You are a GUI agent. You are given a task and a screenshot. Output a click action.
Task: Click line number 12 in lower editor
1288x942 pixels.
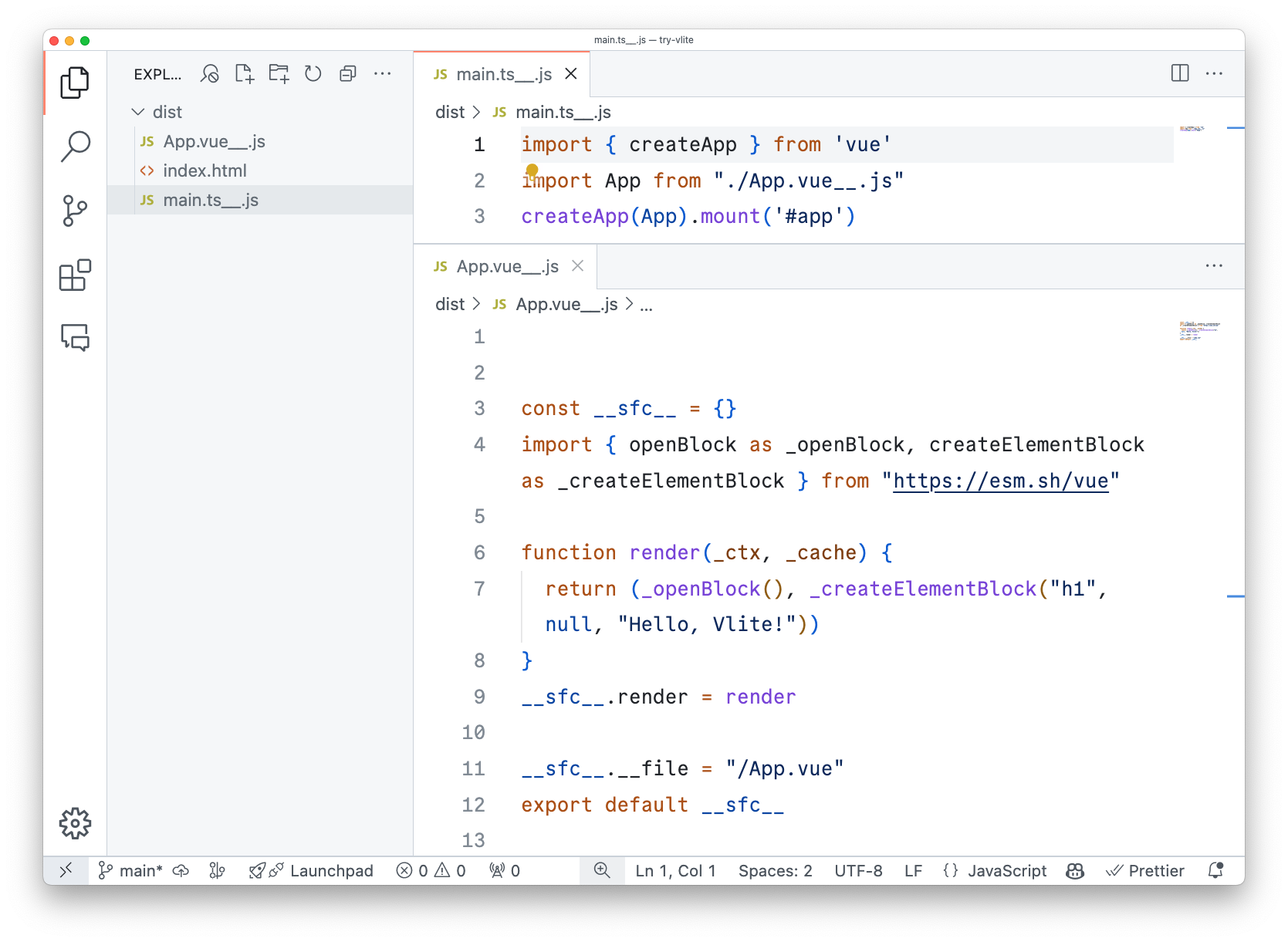[473, 805]
